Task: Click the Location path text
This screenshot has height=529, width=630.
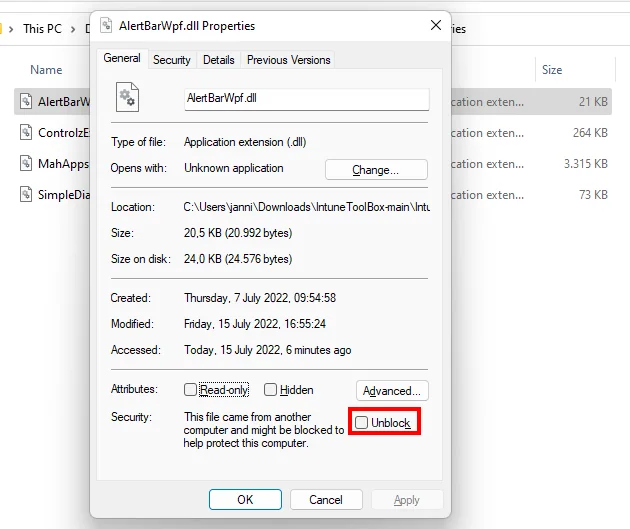Action: [x=307, y=207]
